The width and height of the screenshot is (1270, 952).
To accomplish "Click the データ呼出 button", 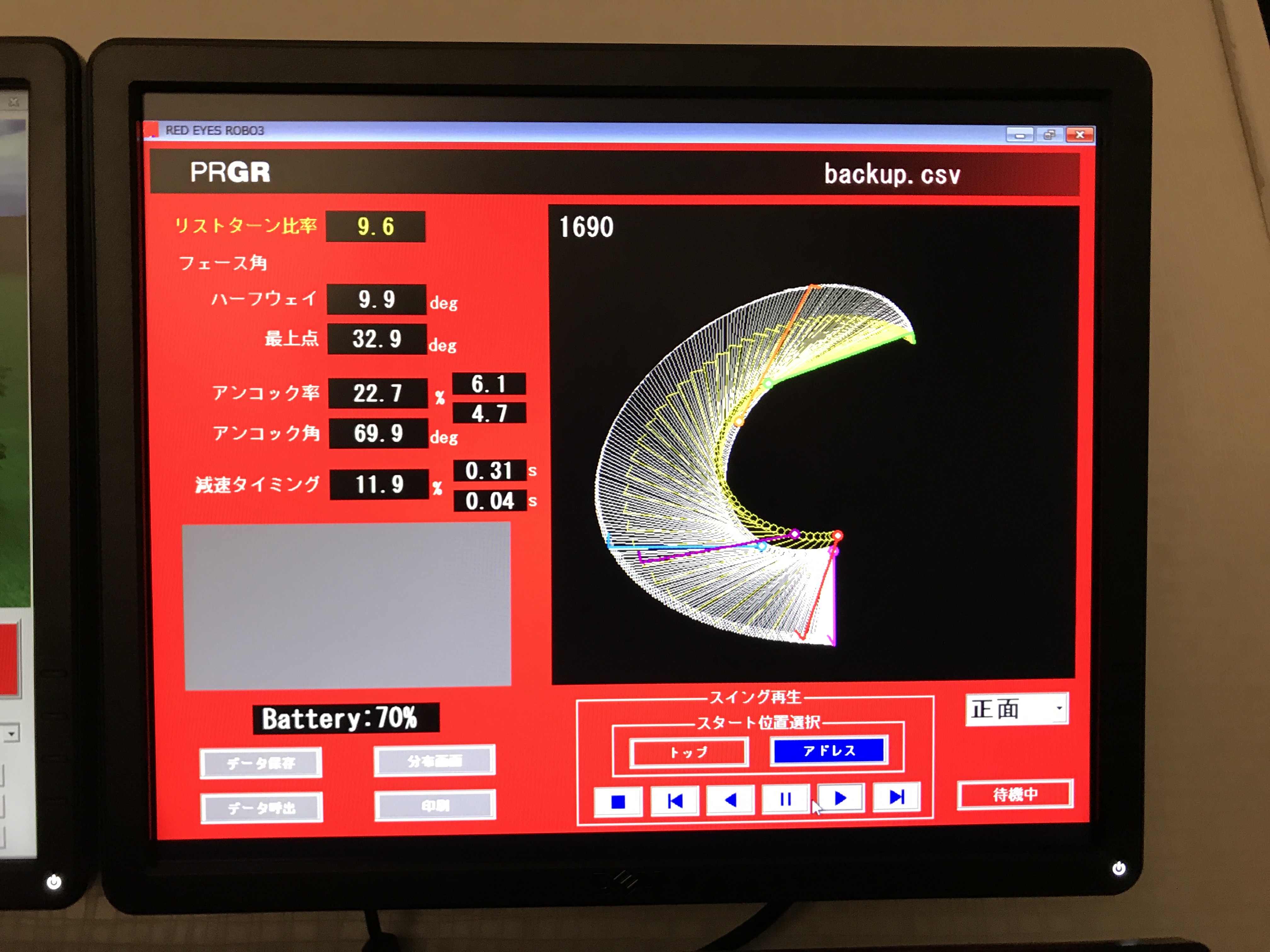I will [262, 808].
